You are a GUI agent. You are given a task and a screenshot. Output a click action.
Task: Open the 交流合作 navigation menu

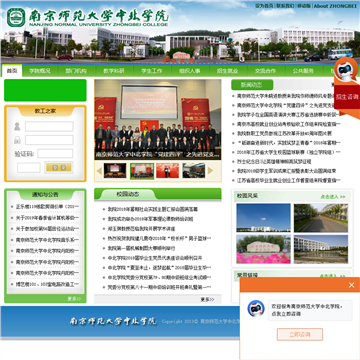point(266,71)
